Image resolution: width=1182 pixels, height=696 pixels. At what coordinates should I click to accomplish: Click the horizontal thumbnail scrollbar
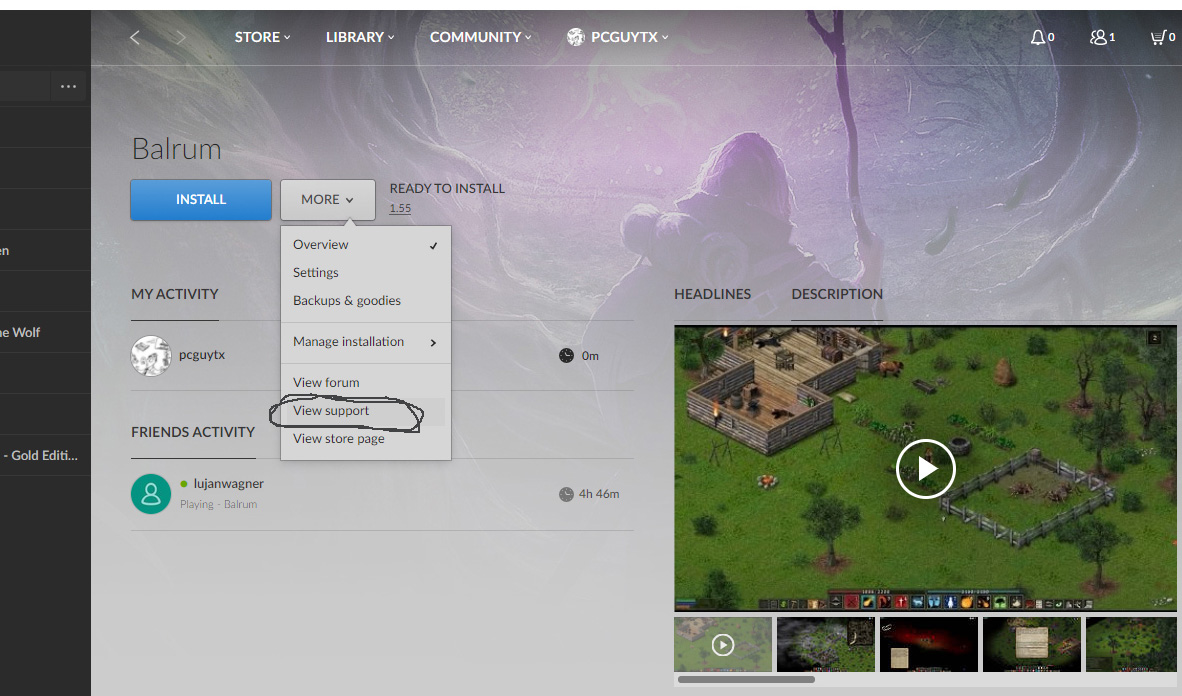click(x=746, y=679)
